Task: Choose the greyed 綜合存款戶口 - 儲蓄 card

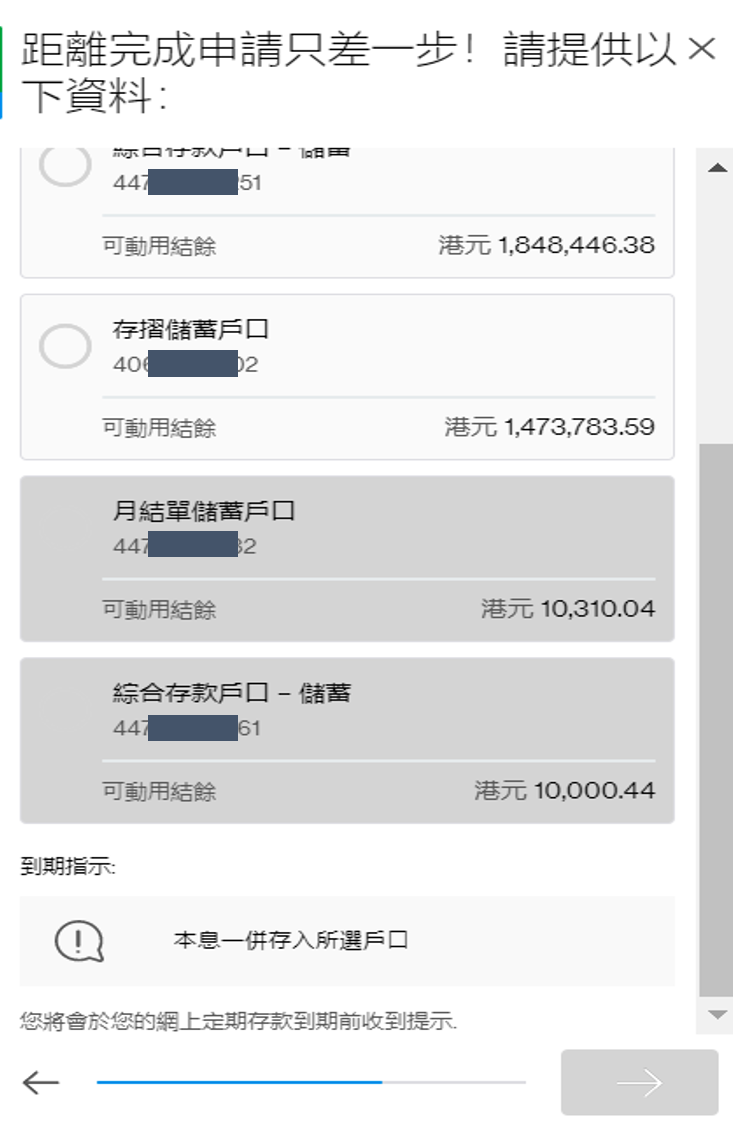Action: click(x=347, y=740)
